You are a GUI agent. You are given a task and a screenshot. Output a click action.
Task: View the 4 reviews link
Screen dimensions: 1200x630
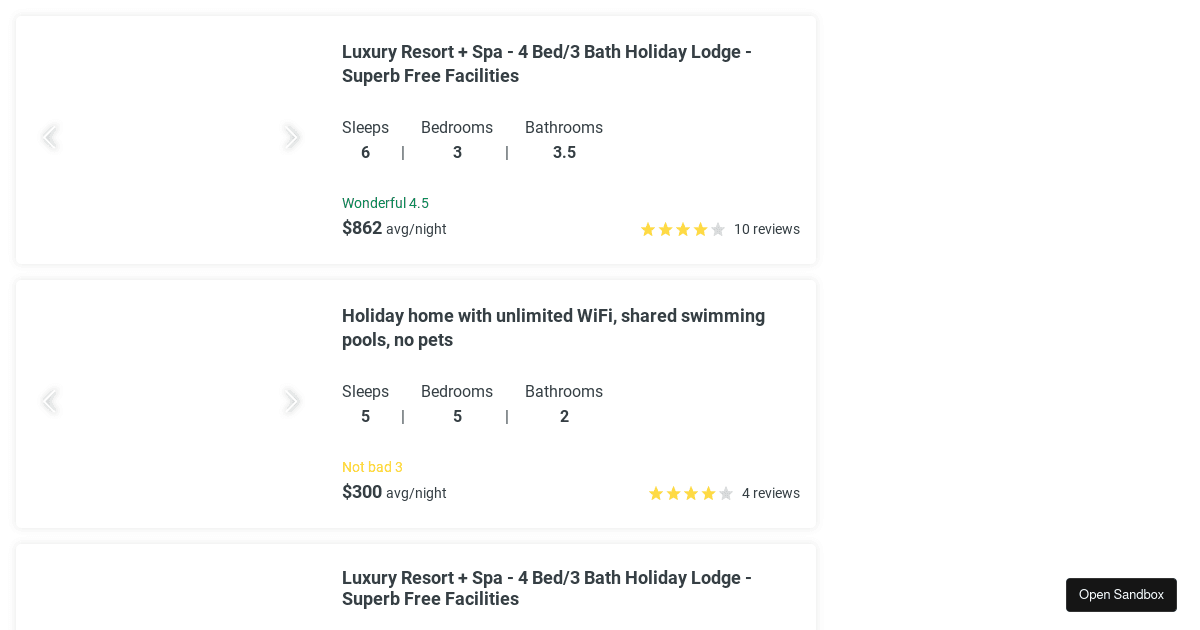(x=770, y=493)
